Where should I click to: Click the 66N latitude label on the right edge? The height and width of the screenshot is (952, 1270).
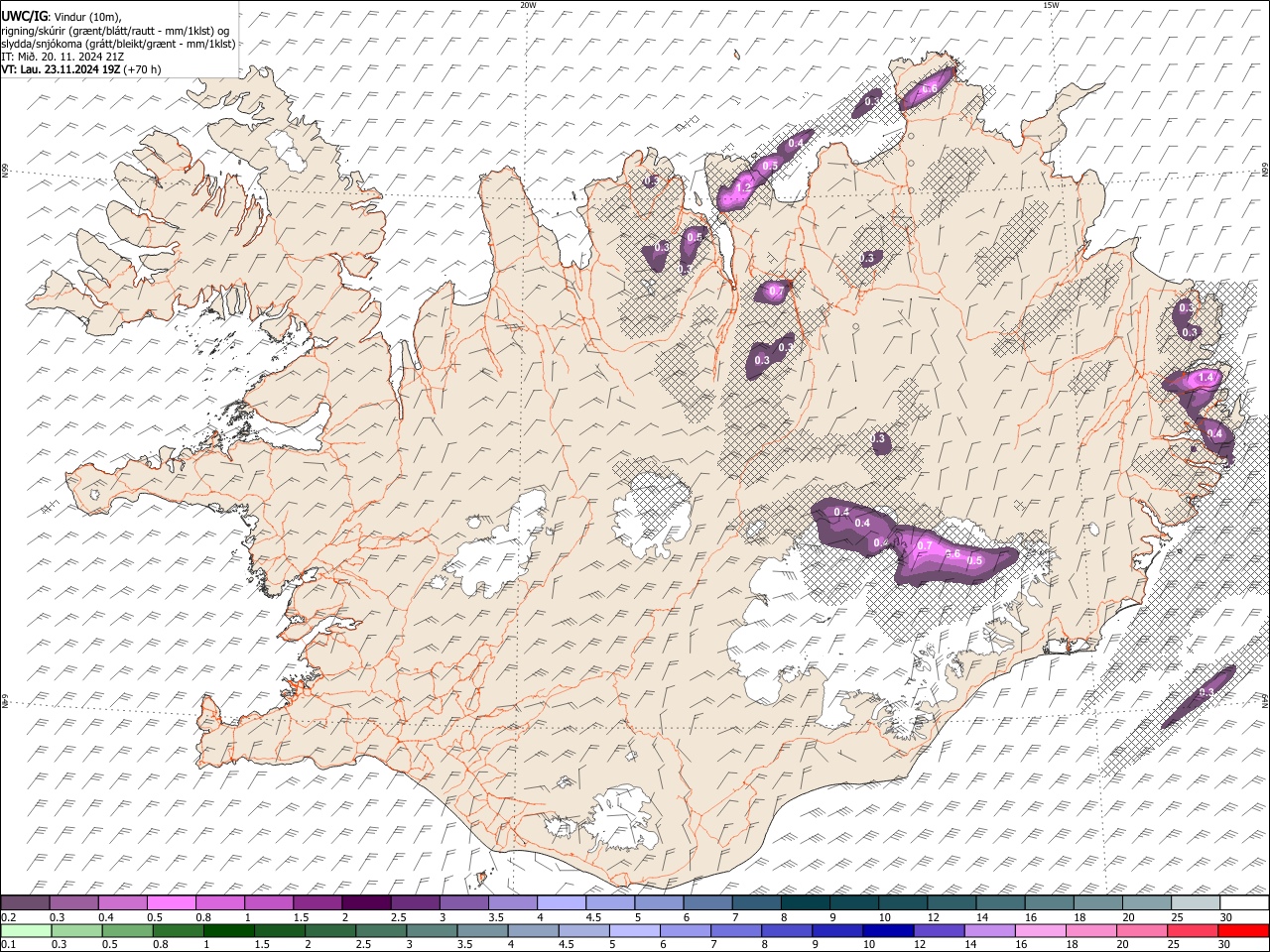1265,172
